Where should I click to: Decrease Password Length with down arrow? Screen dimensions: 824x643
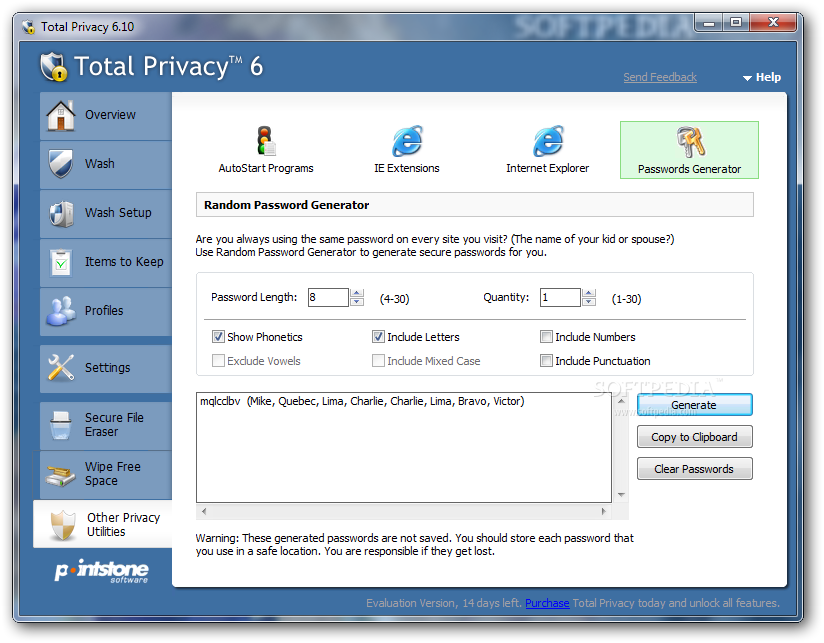(357, 302)
